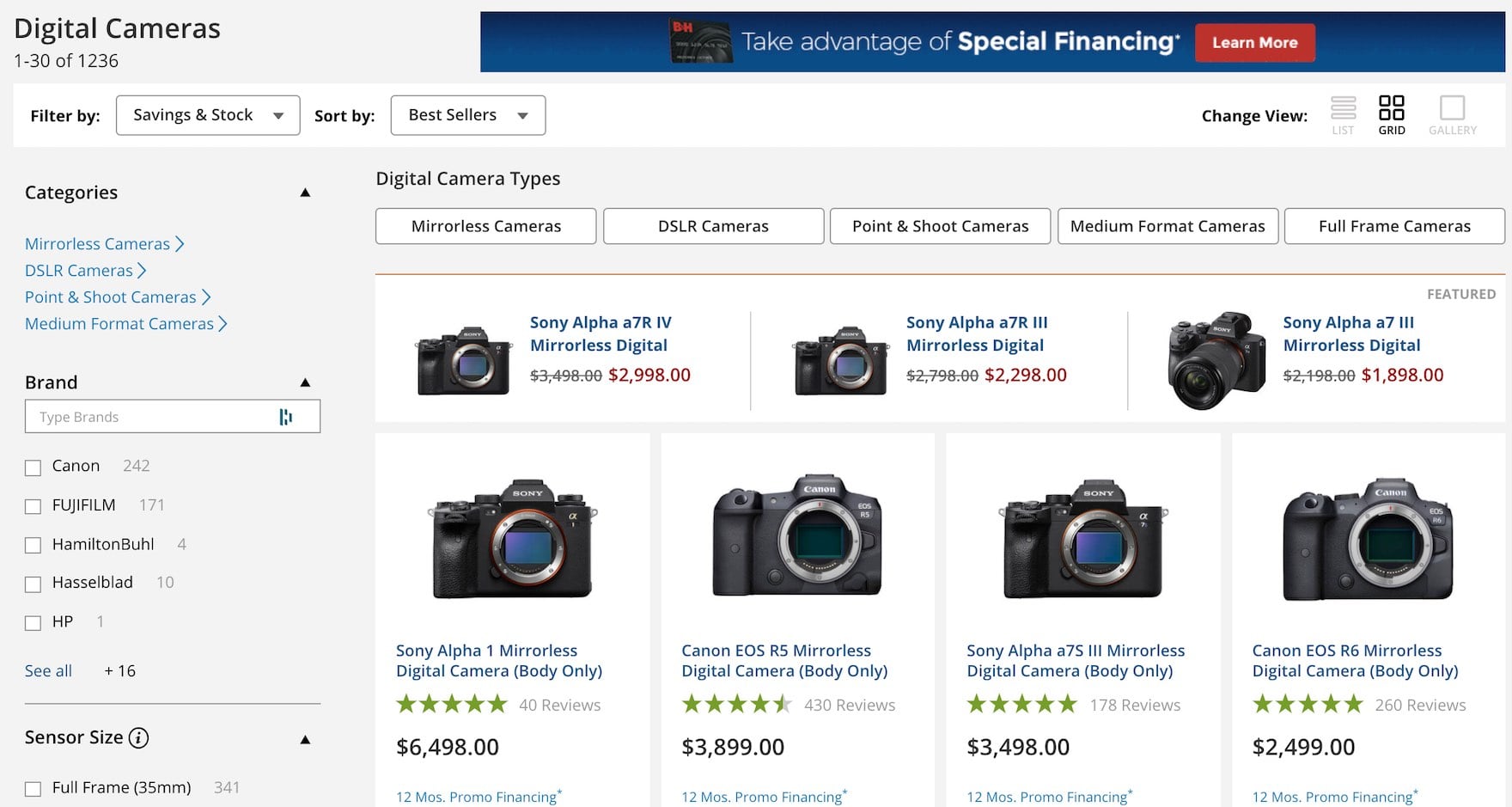Open the Savings & Stock filter dropdown
The height and width of the screenshot is (807, 1512).
(208, 115)
